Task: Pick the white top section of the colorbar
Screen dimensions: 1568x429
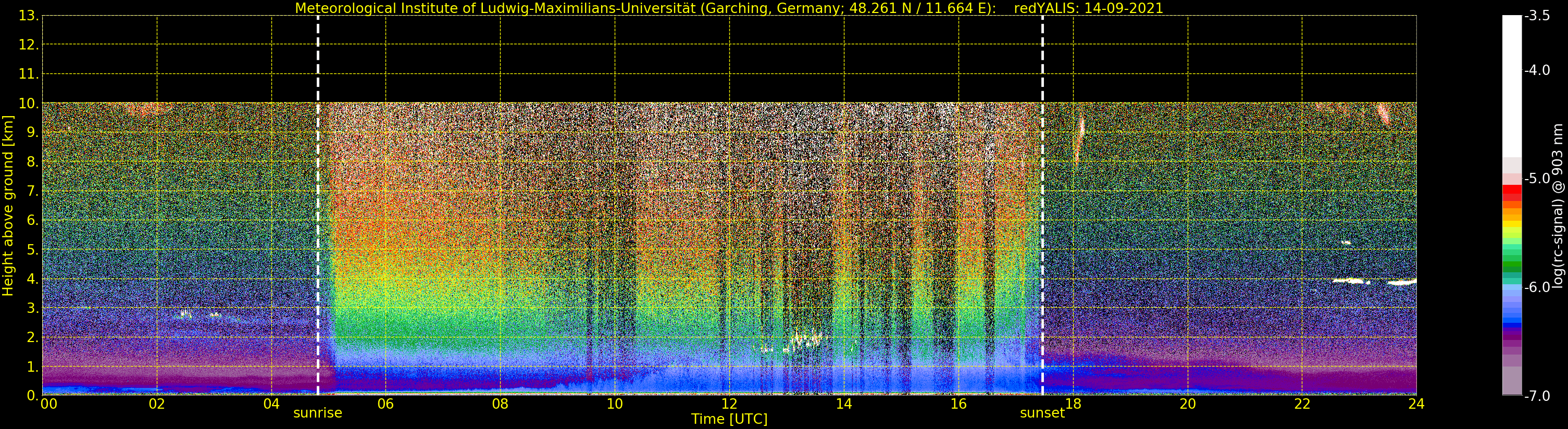Action: 1511,86
